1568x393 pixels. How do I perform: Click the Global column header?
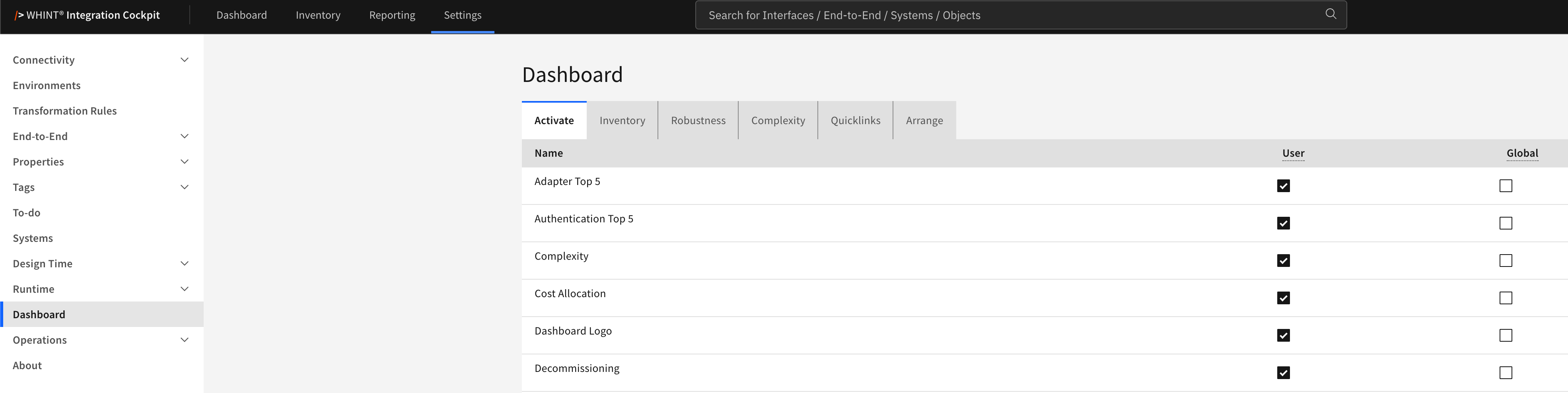(1522, 153)
